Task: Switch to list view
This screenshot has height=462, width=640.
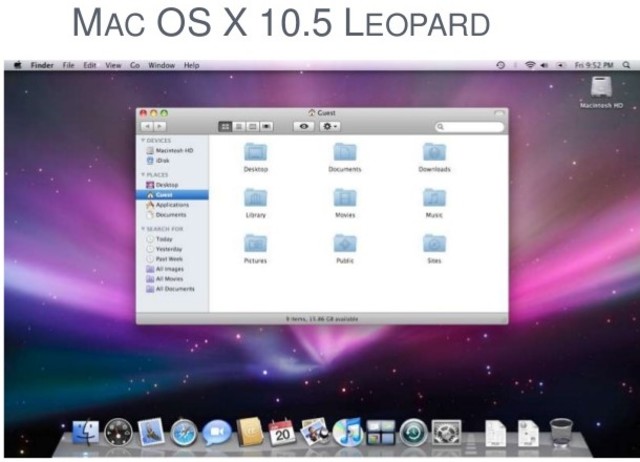Action: [x=239, y=127]
